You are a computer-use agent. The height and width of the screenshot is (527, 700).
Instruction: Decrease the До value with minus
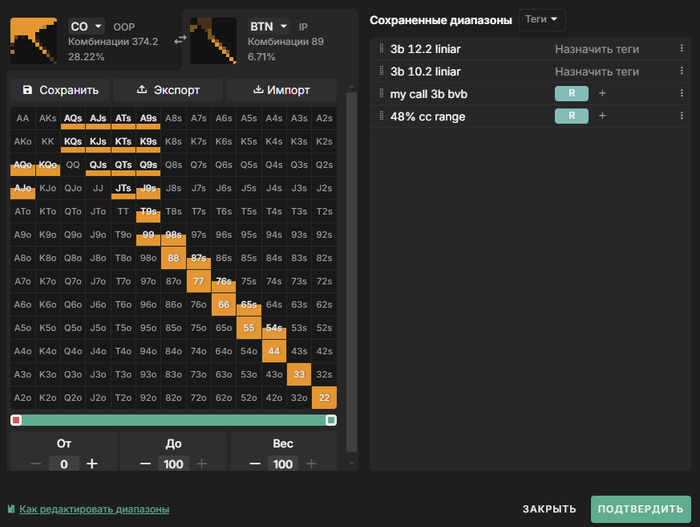tap(145, 464)
